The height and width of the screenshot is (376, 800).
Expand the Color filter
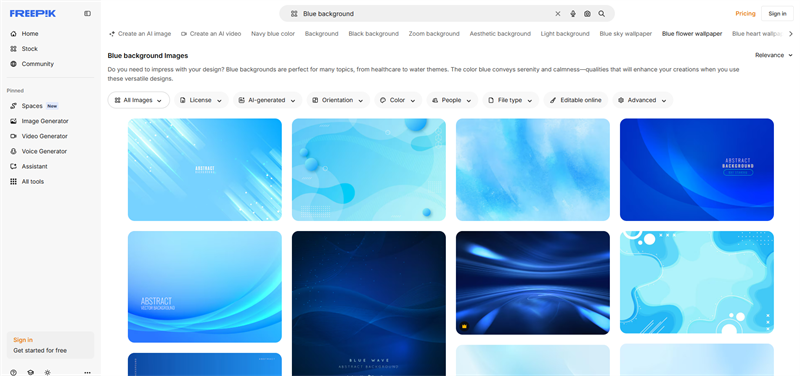(398, 100)
